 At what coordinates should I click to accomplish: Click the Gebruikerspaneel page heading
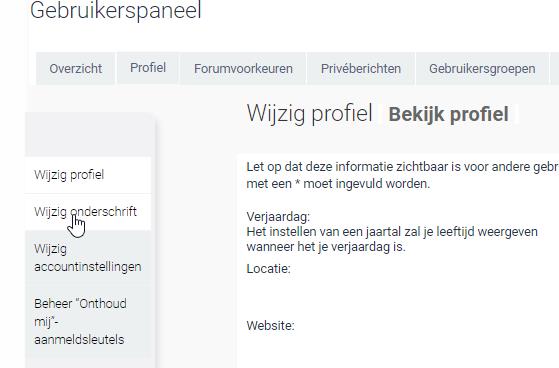tap(116, 10)
